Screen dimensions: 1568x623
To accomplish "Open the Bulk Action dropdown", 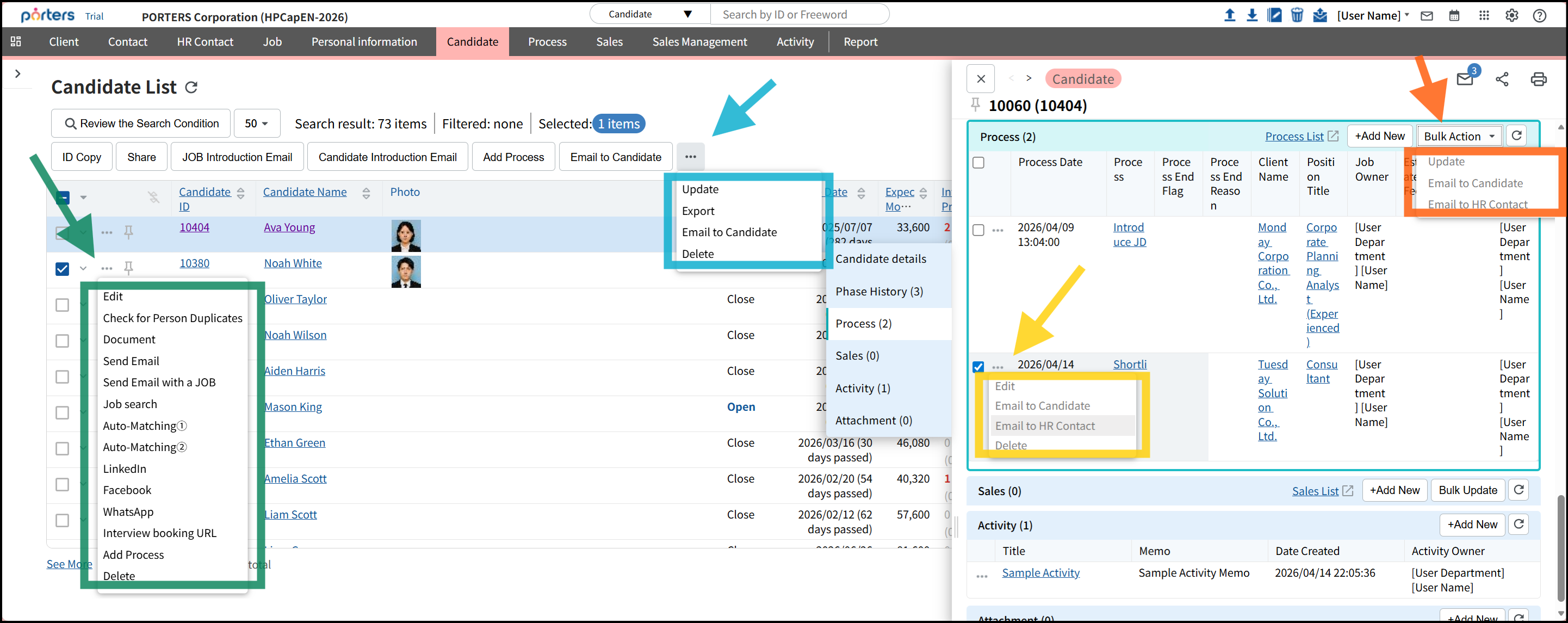I will (x=1458, y=137).
